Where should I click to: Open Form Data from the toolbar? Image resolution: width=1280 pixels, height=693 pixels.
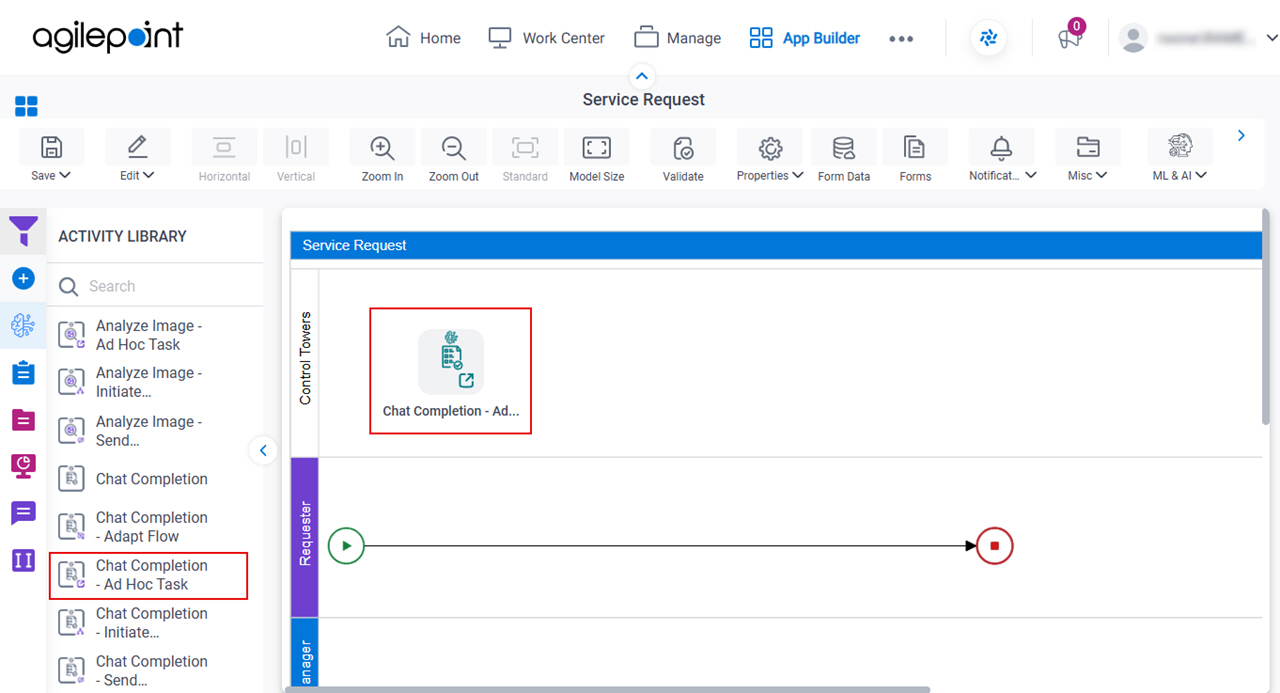(844, 157)
